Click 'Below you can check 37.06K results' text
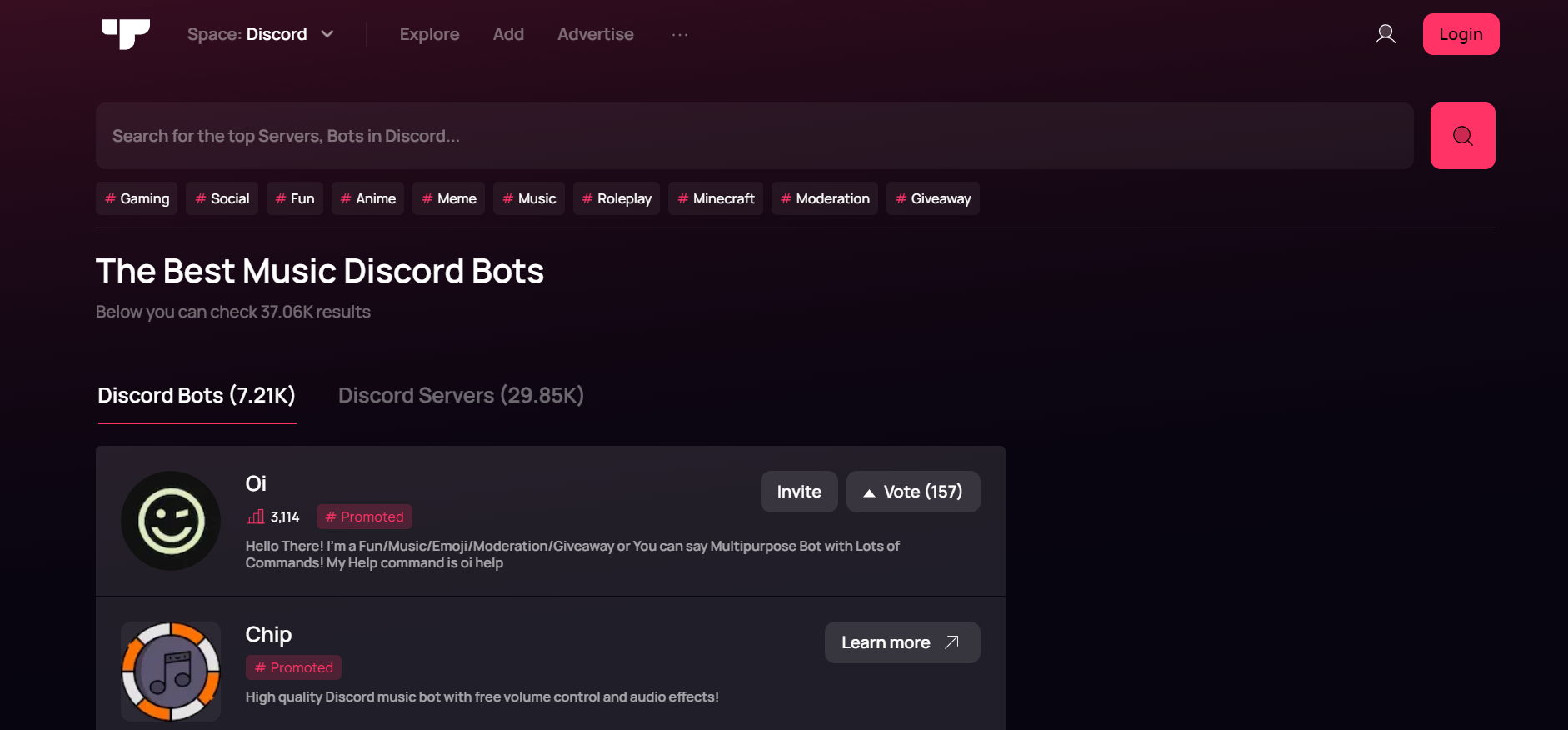Viewport: 1568px width, 730px height. (x=233, y=312)
